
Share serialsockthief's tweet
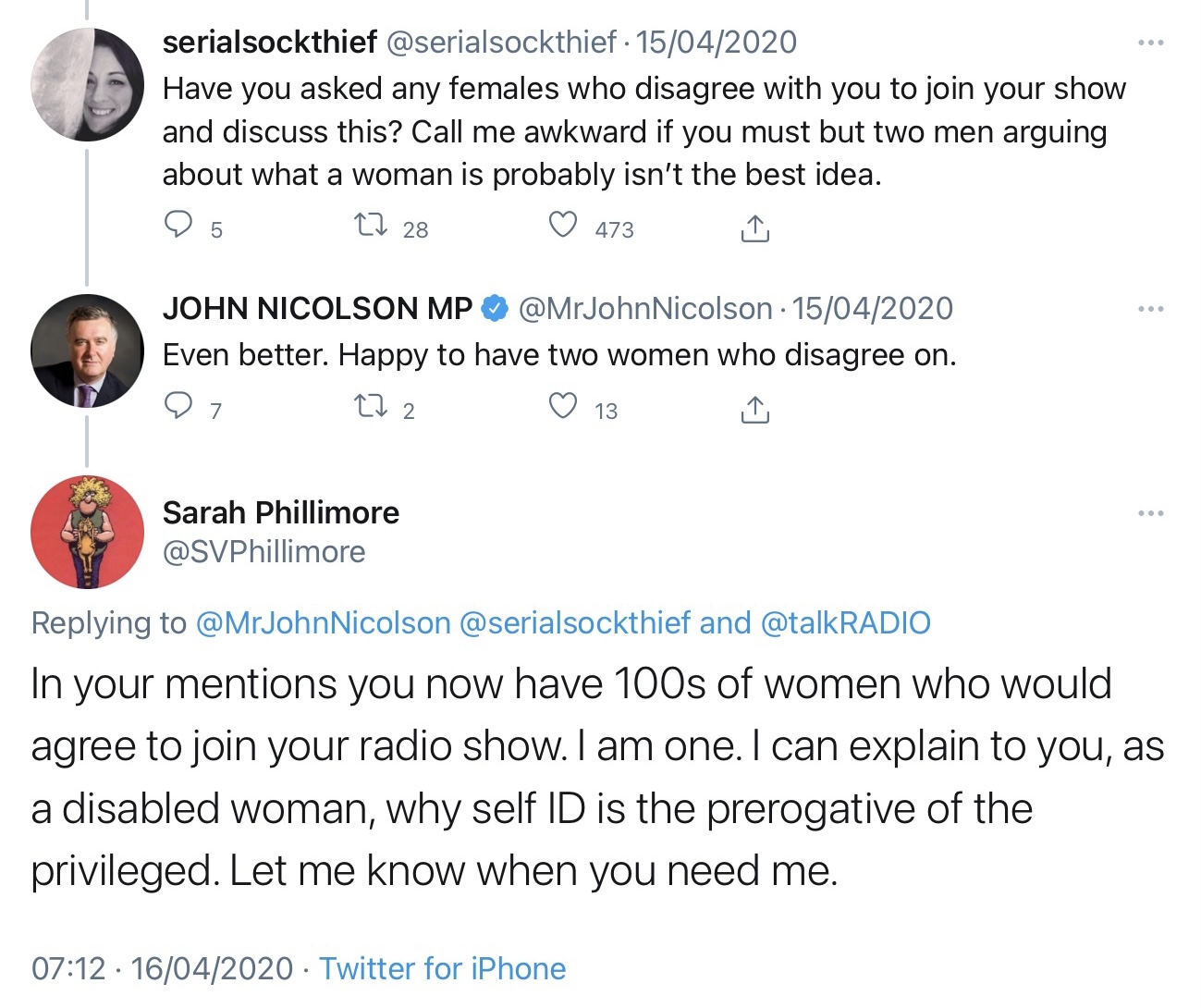pos(754,227)
